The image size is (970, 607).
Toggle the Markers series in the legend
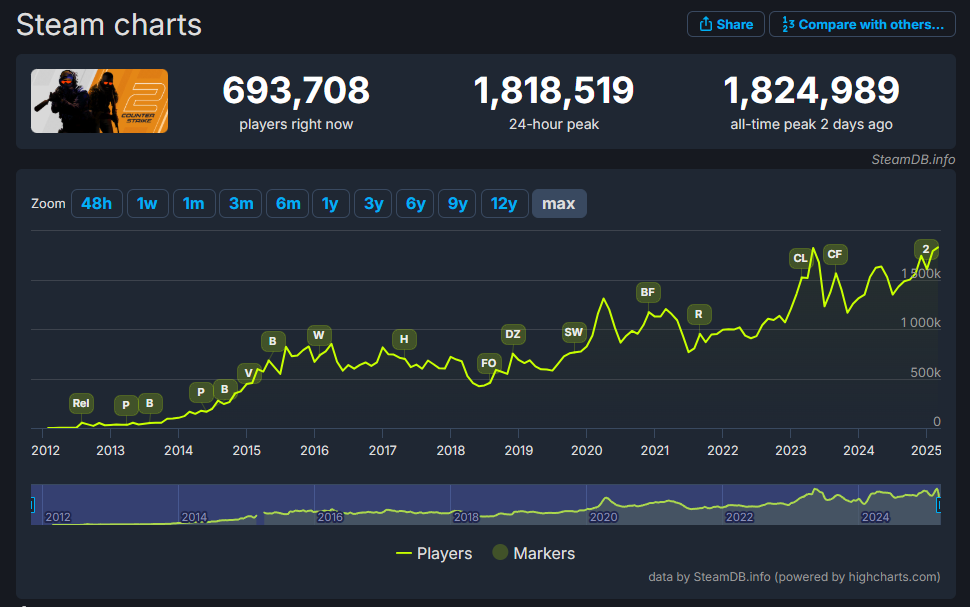tap(534, 553)
